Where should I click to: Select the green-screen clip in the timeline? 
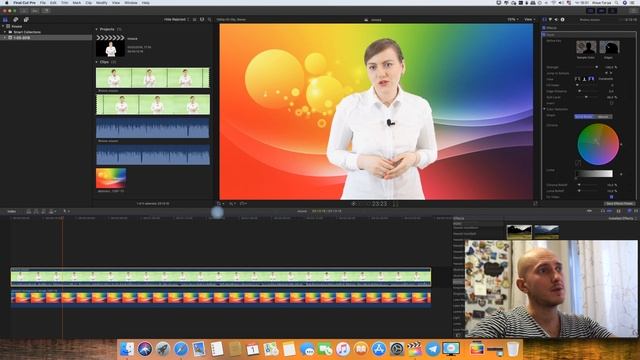click(x=221, y=277)
